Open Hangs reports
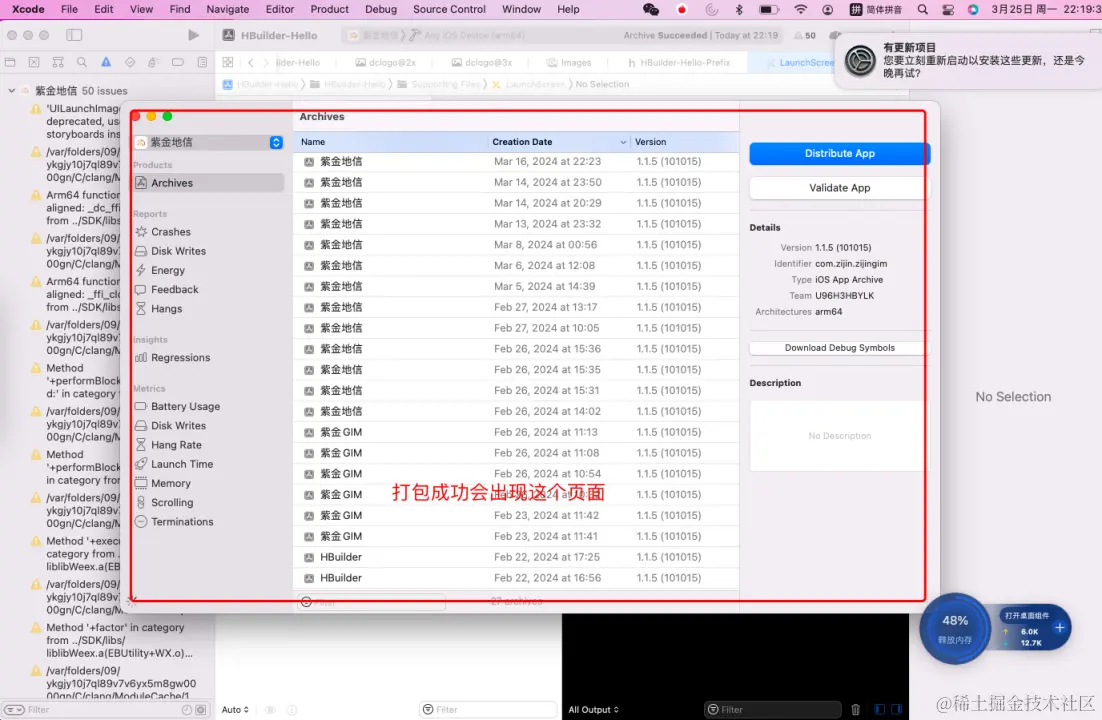 (x=166, y=309)
